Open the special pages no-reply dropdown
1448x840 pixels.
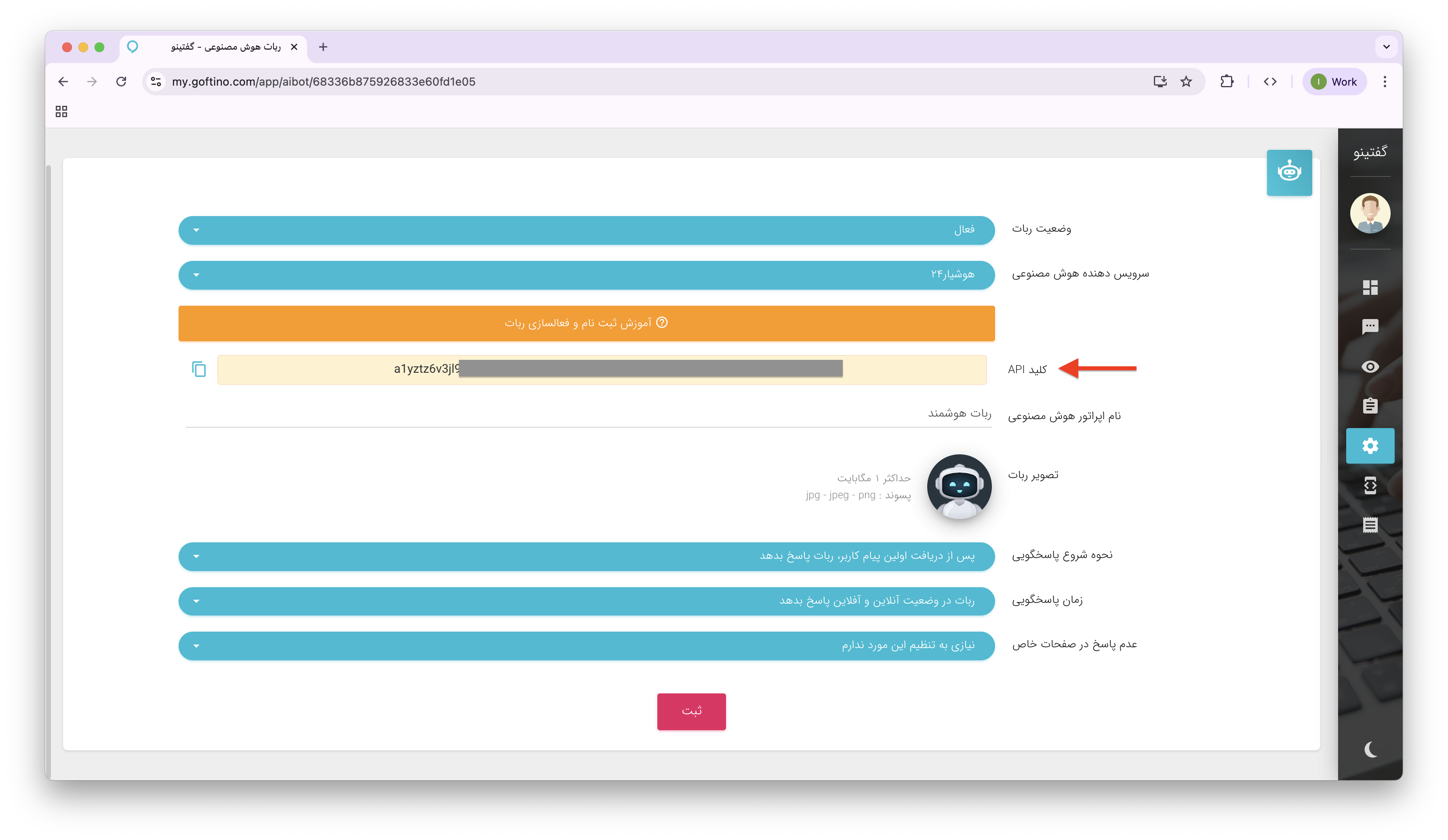click(586, 646)
